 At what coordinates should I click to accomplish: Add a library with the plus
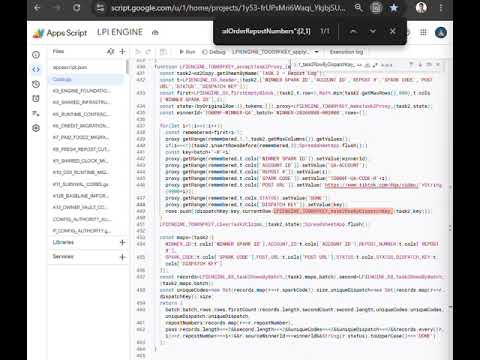(122, 242)
